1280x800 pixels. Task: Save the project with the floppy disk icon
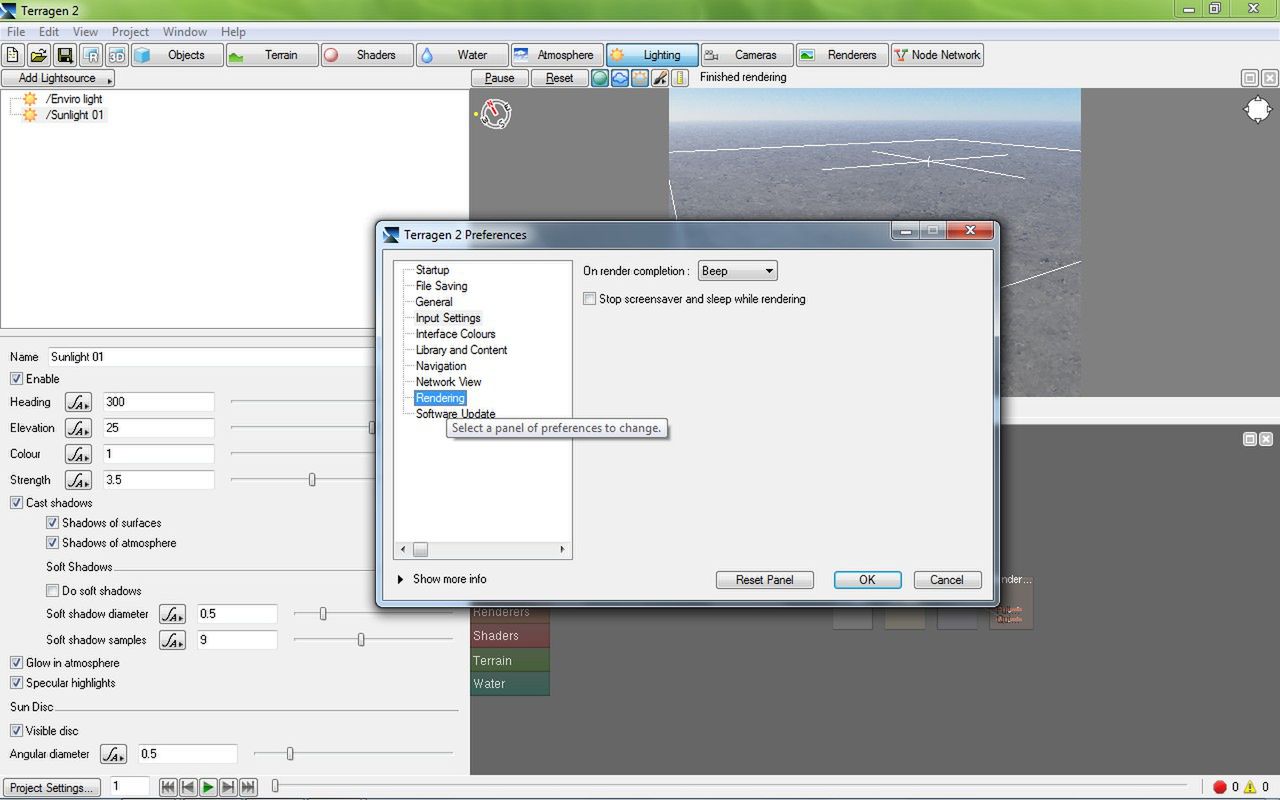65,55
